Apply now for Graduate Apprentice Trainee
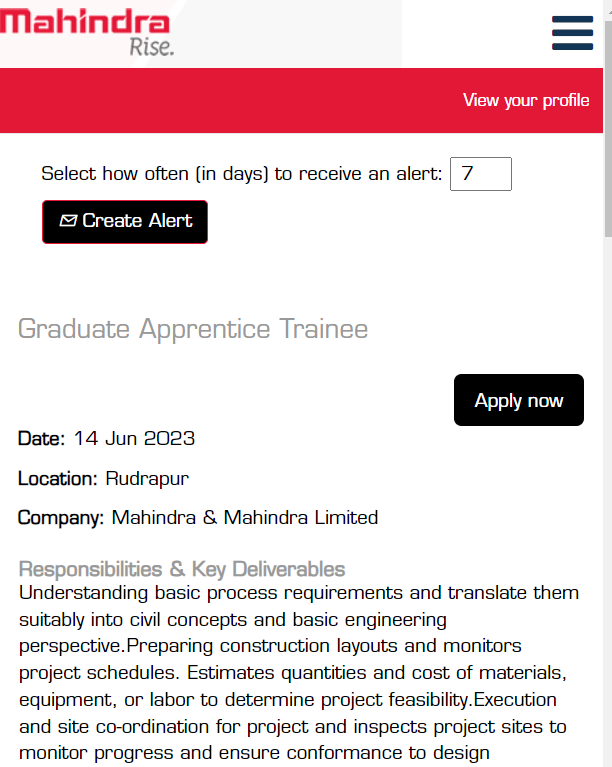This screenshot has height=767, width=612. pos(519,400)
